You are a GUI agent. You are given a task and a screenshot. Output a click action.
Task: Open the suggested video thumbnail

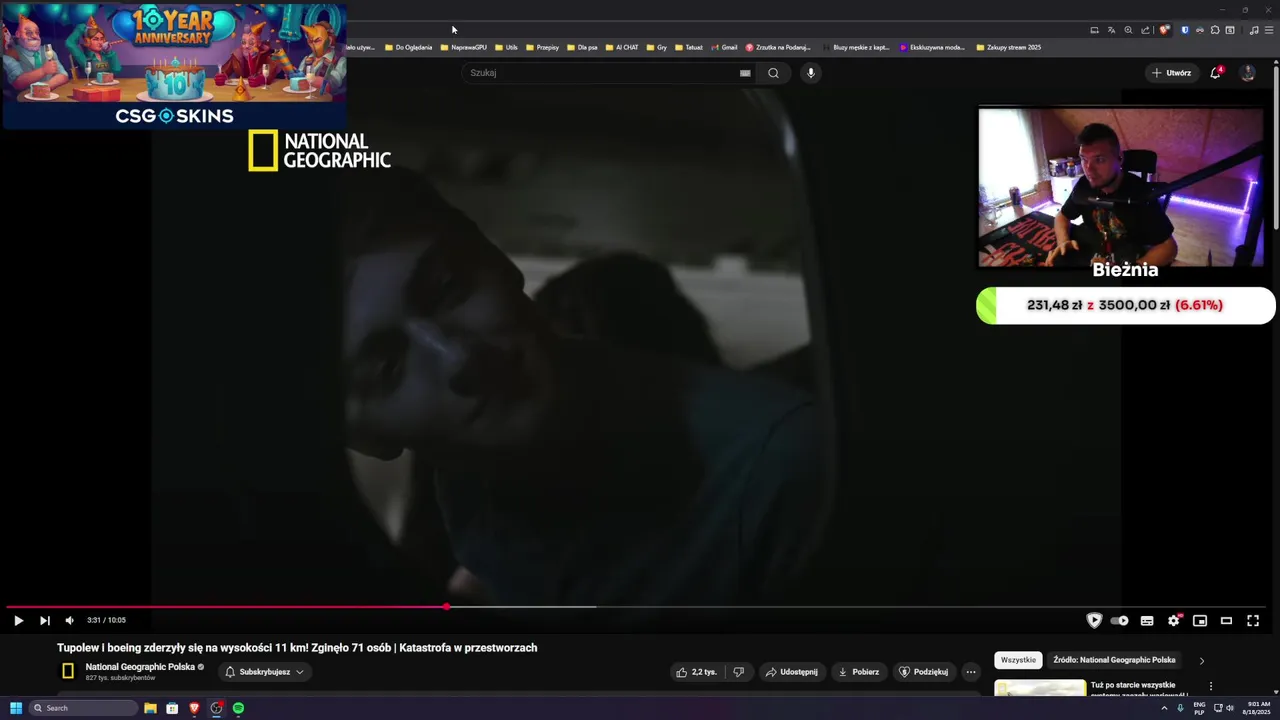pos(1040,688)
